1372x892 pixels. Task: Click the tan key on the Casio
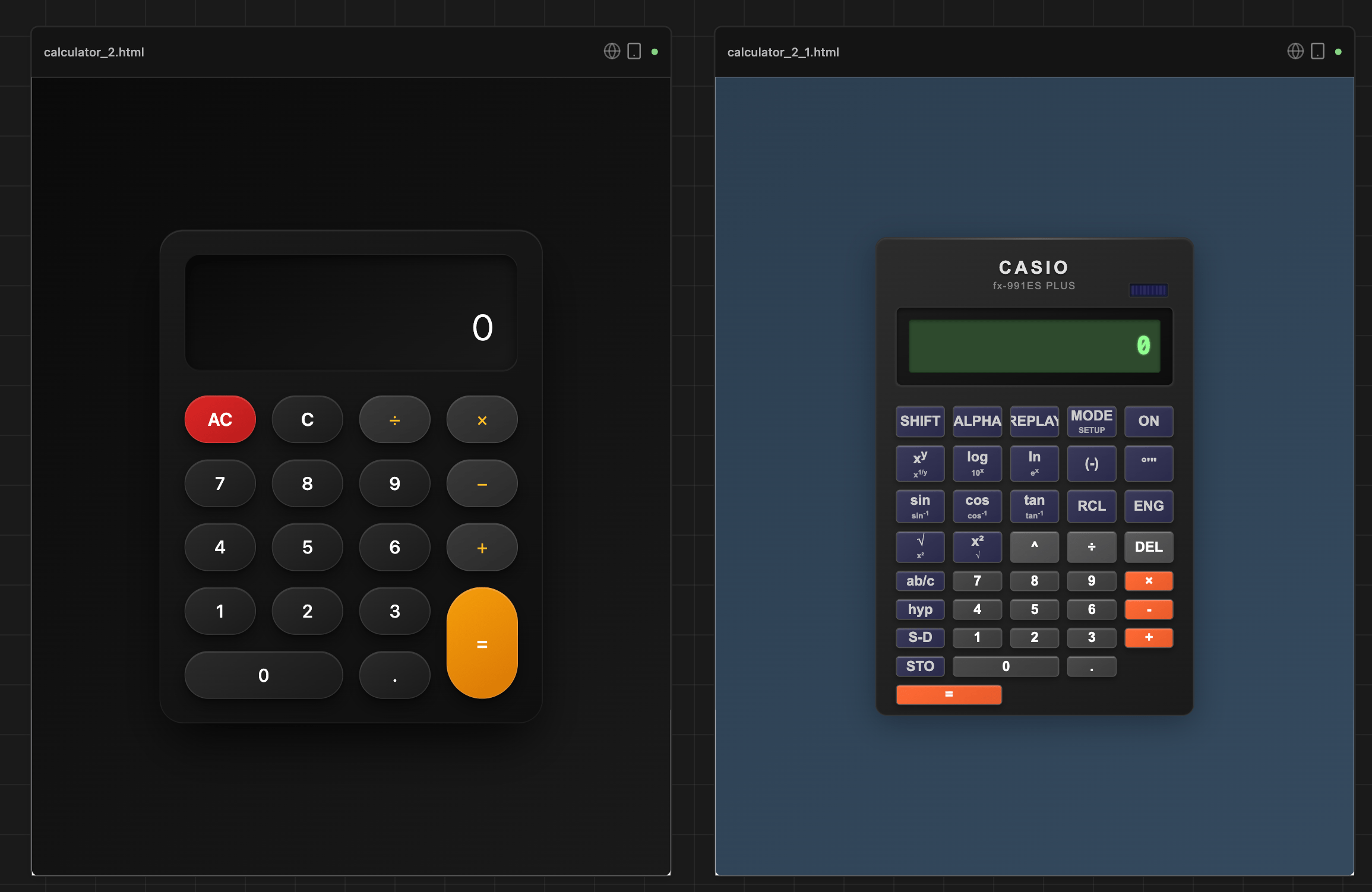click(x=1034, y=506)
